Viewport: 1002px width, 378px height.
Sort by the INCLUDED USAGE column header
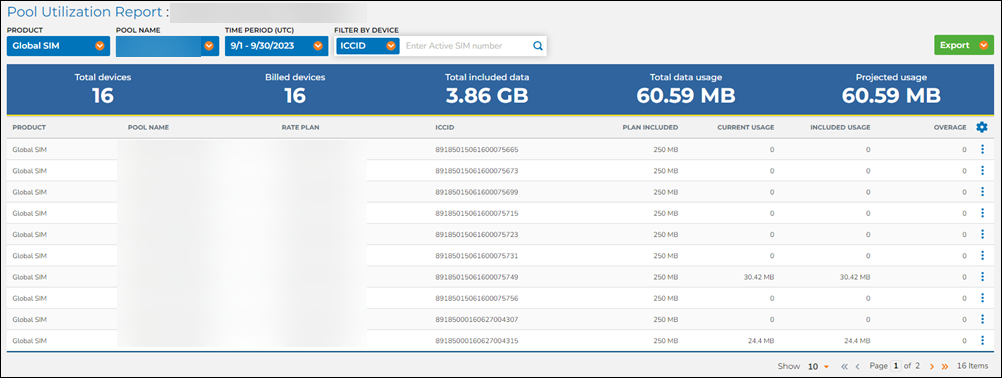(840, 127)
